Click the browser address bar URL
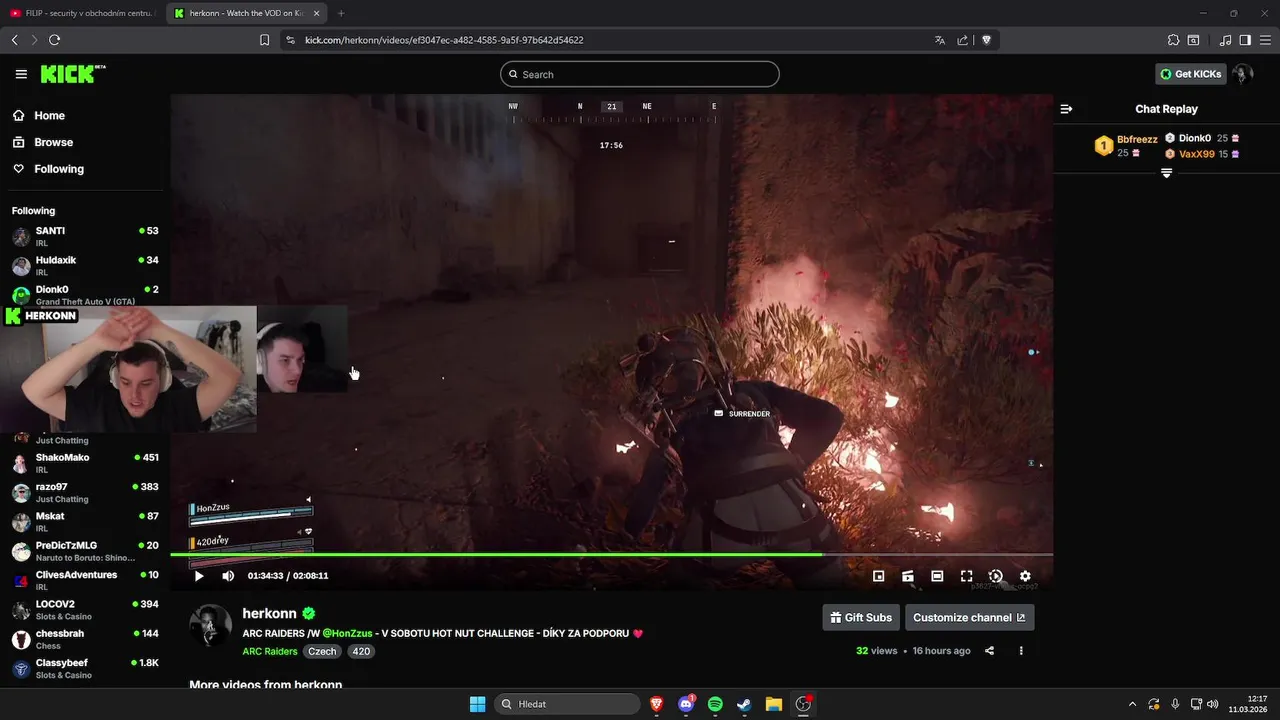 pyautogui.click(x=444, y=40)
